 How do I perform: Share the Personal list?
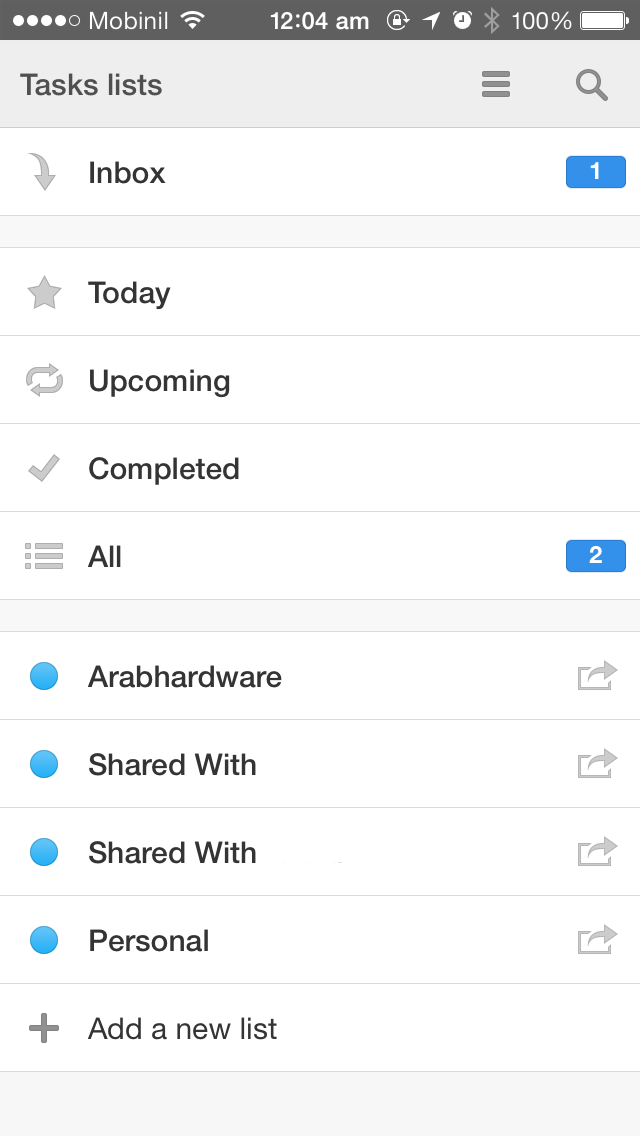597,940
